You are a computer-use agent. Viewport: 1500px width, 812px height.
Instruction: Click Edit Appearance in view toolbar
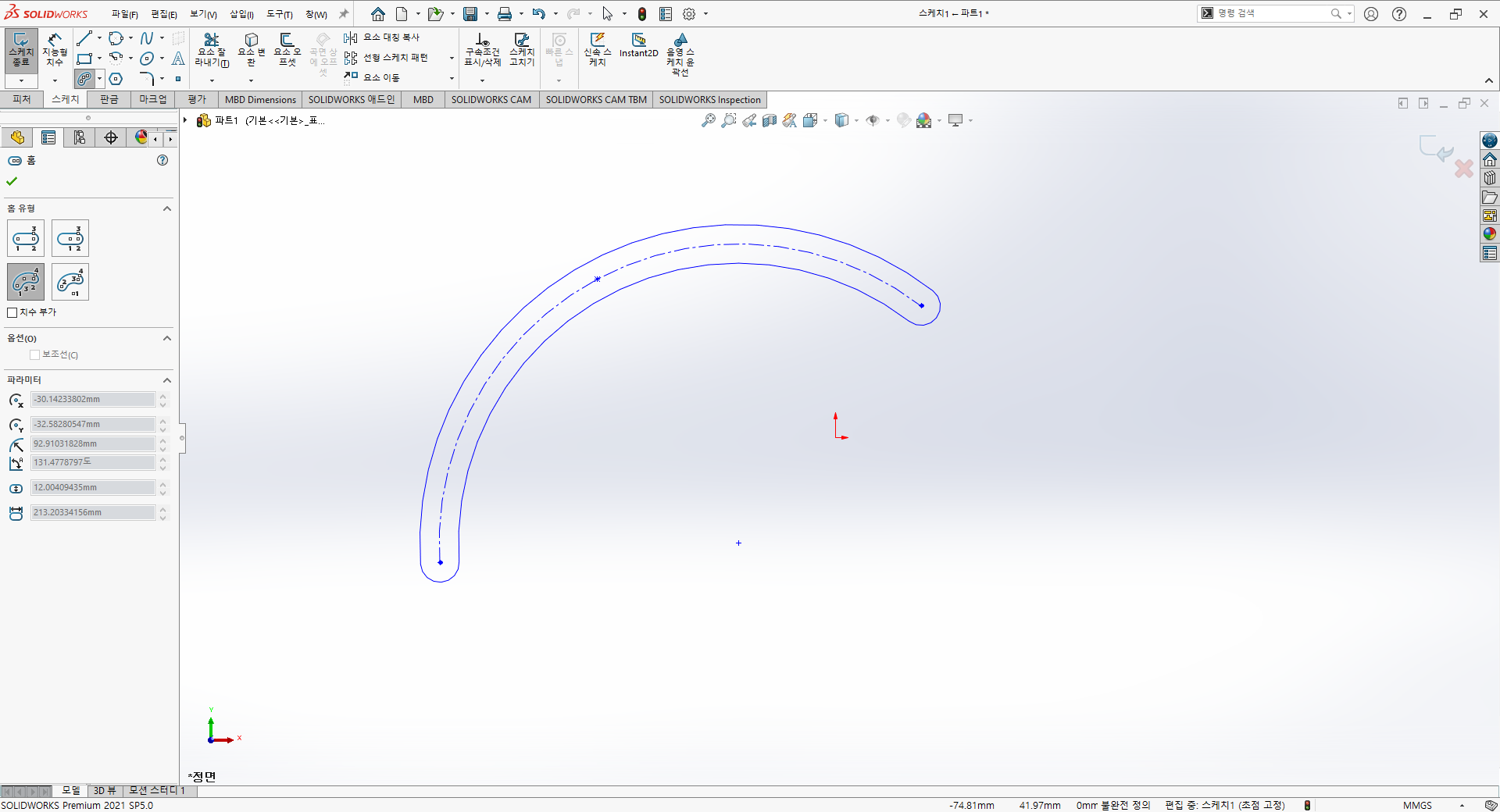point(904,120)
